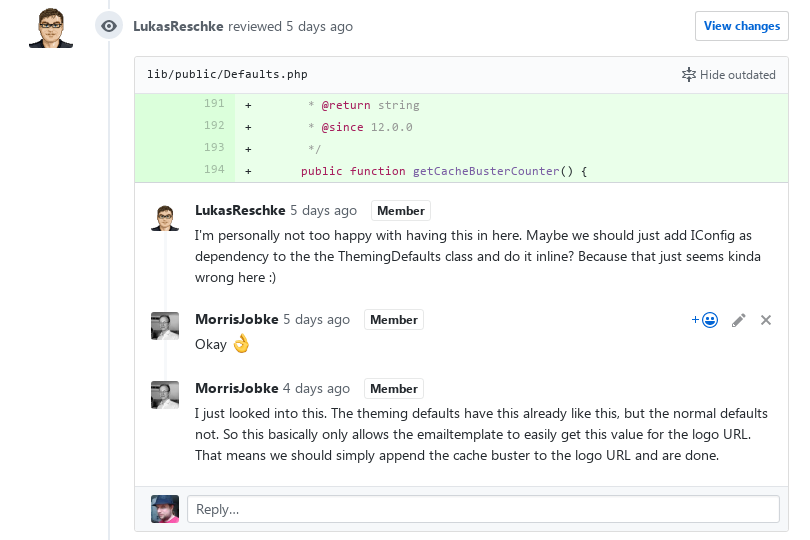Click MorrisJobke's avatar beside the Okay comment
The image size is (810, 540).
[165, 326]
